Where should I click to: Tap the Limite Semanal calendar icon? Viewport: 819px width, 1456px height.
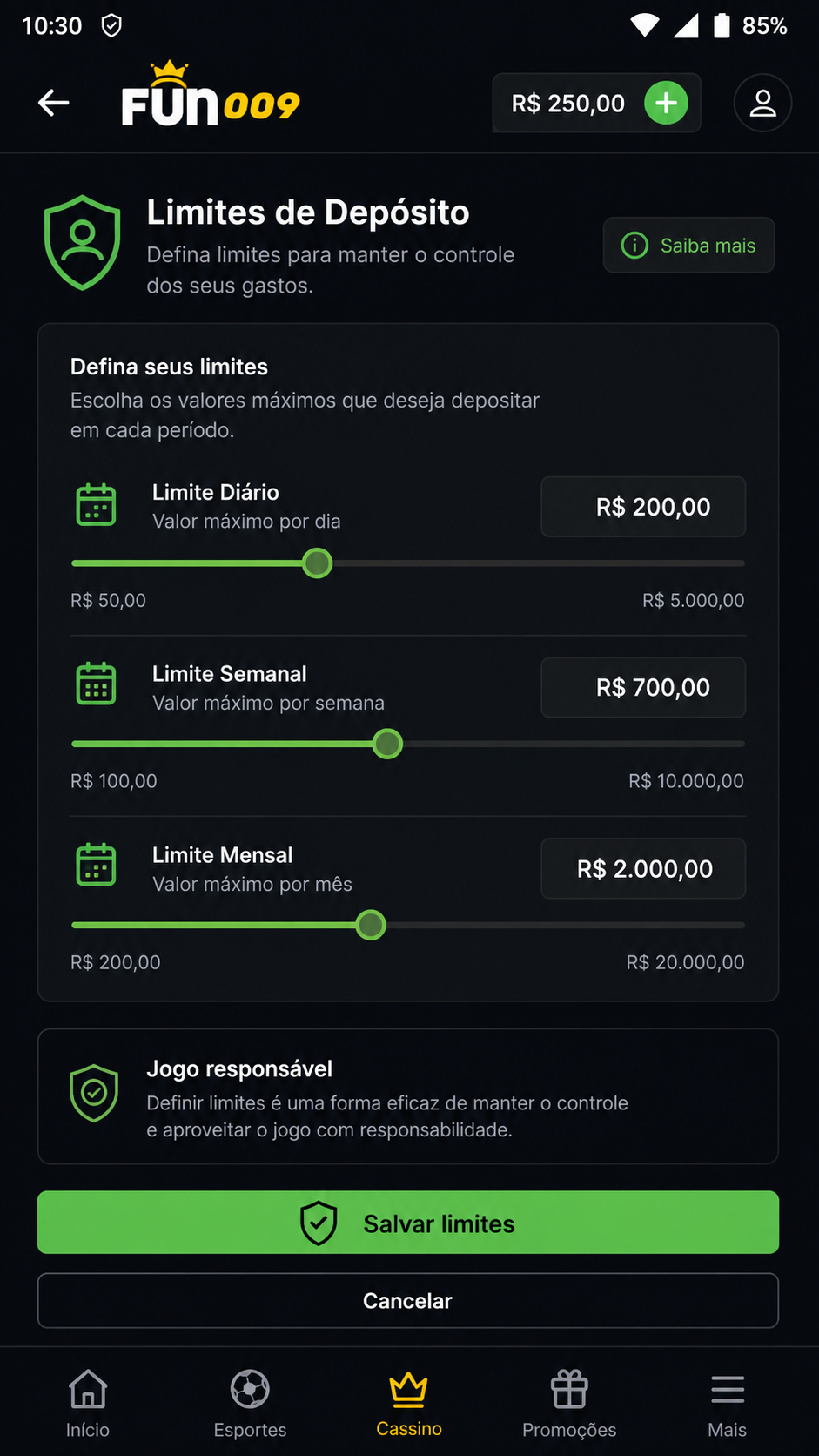(x=96, y=684)
